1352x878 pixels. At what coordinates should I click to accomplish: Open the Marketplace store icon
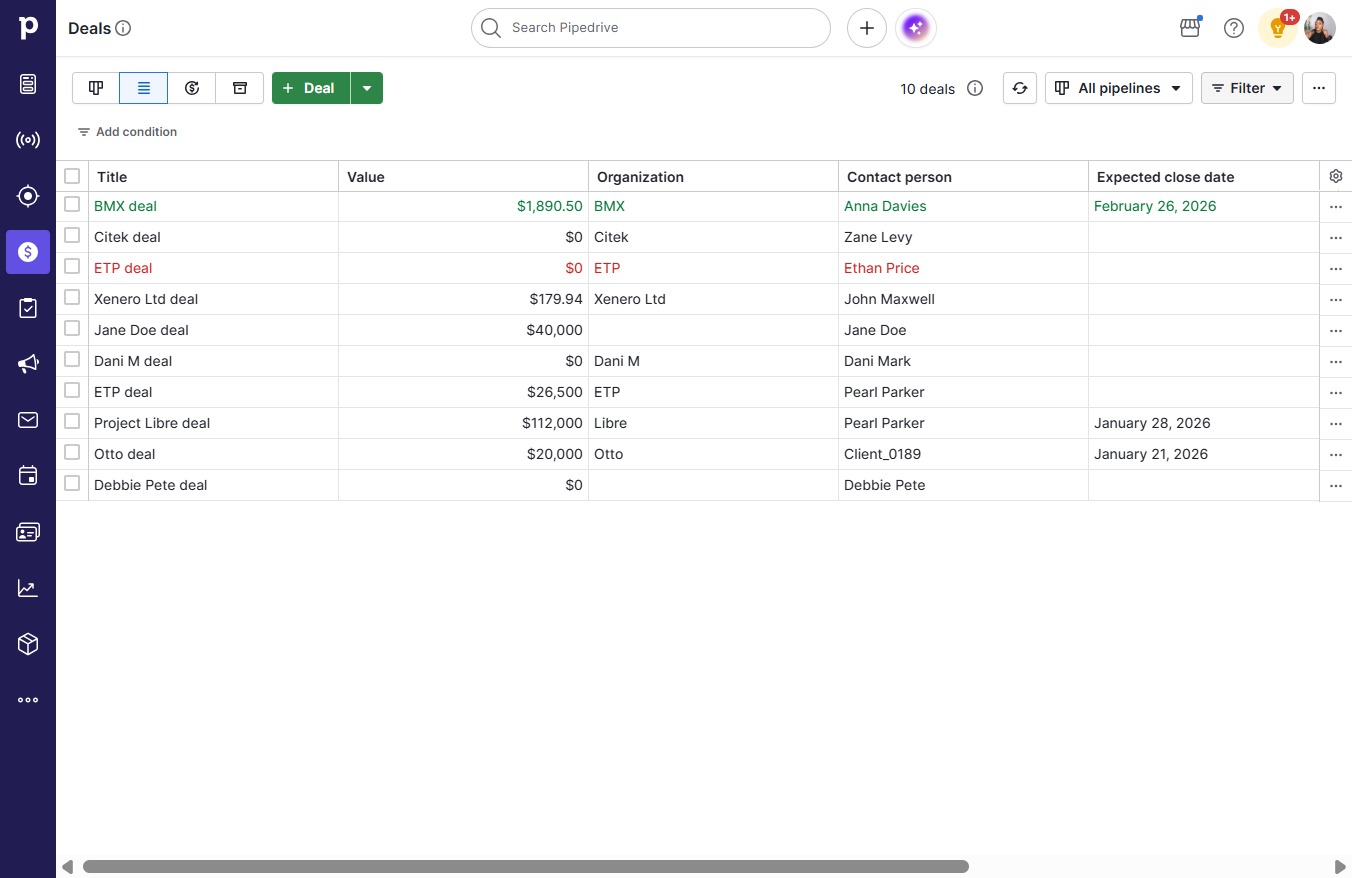click(x=1190, y=28)
